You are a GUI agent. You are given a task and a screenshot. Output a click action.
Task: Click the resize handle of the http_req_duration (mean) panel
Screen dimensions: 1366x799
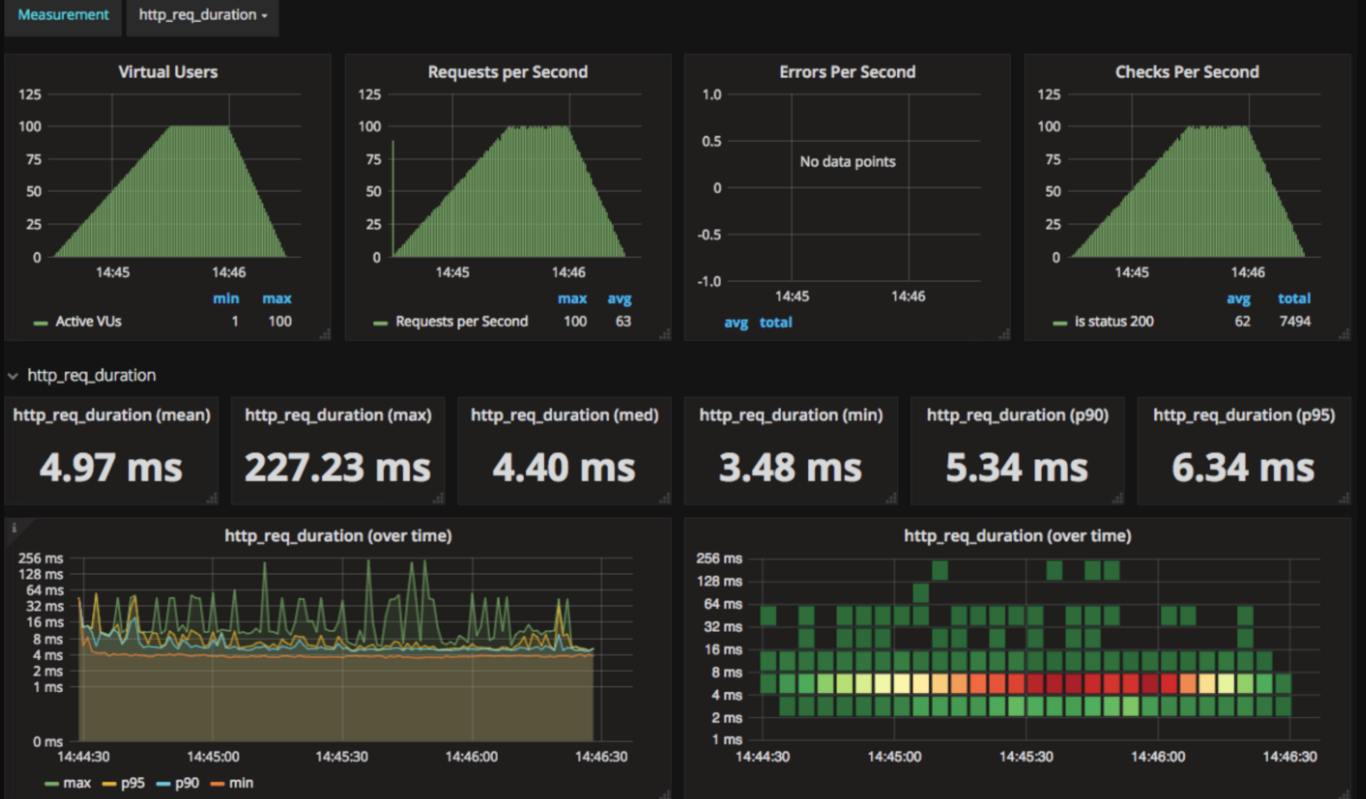click(212, 498)
